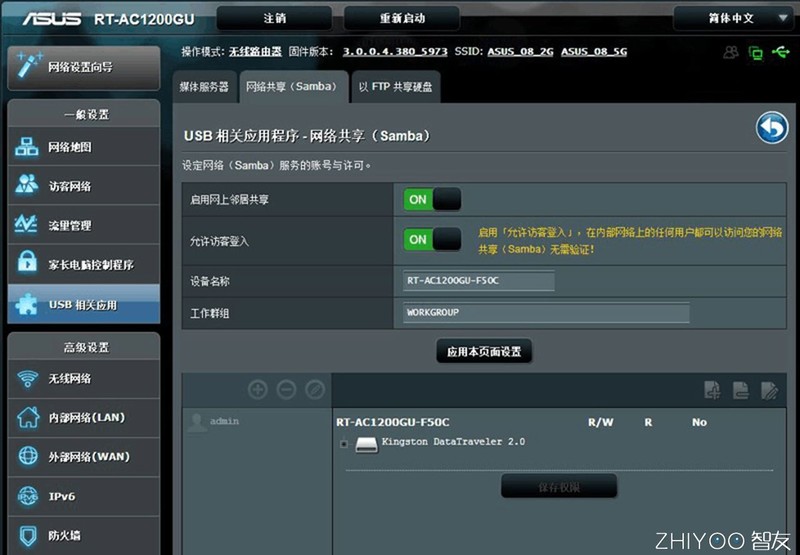Click the 保存权限 save permission button

pyautogui.click(x=559, y=487)
